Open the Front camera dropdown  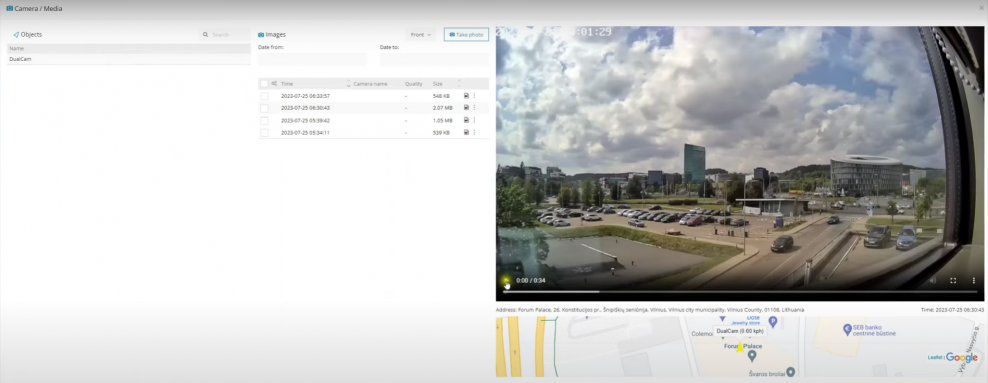click(x=420, y=35)
